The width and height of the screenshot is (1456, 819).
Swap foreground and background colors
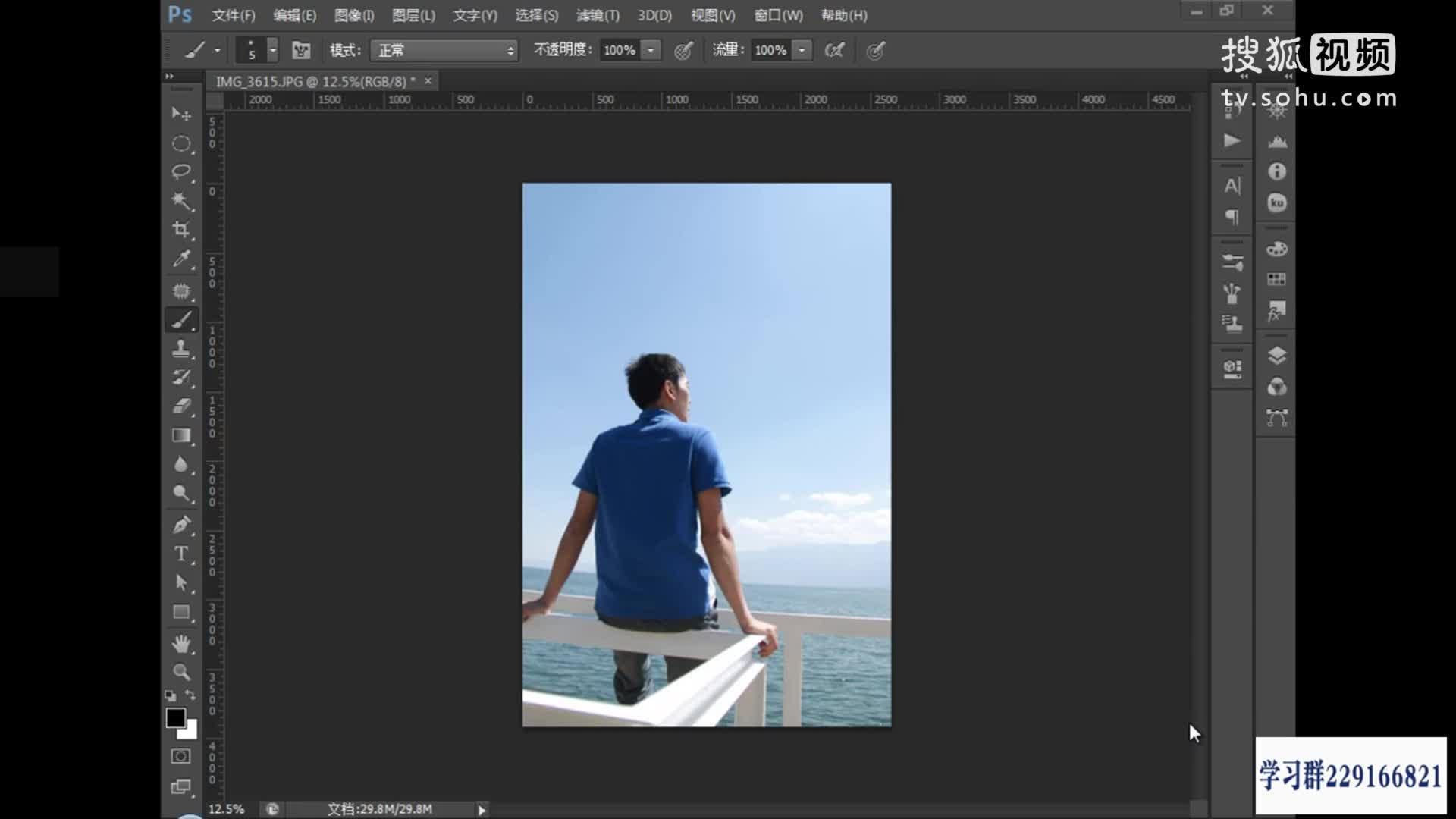(x=190, y=695)
